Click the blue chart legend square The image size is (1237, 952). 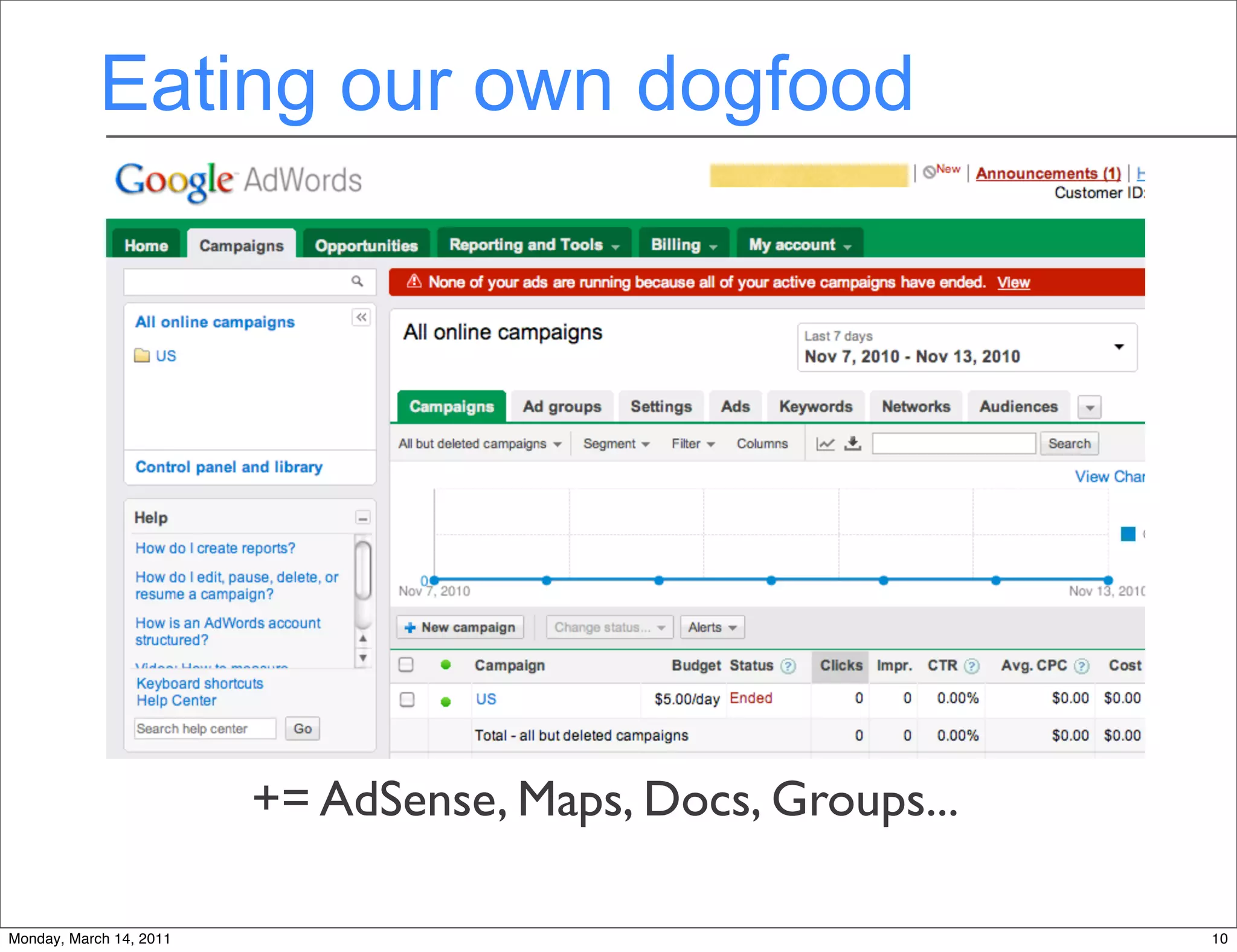click(1128, 533)
